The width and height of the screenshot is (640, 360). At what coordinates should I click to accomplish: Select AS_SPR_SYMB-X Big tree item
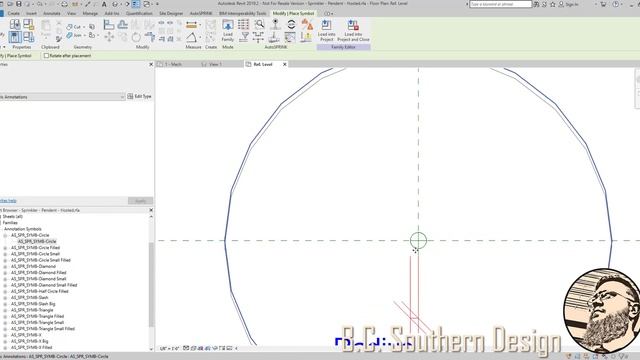29,341
